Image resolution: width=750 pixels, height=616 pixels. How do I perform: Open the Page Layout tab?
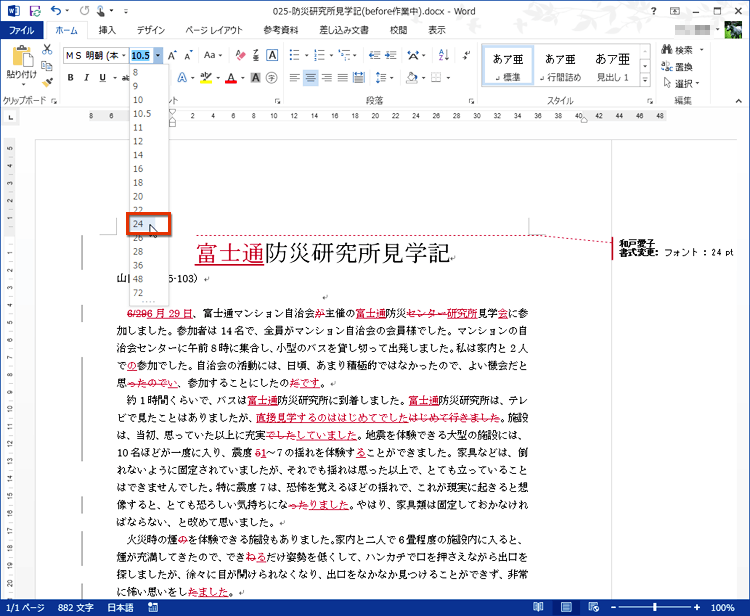tap(214, 30)
